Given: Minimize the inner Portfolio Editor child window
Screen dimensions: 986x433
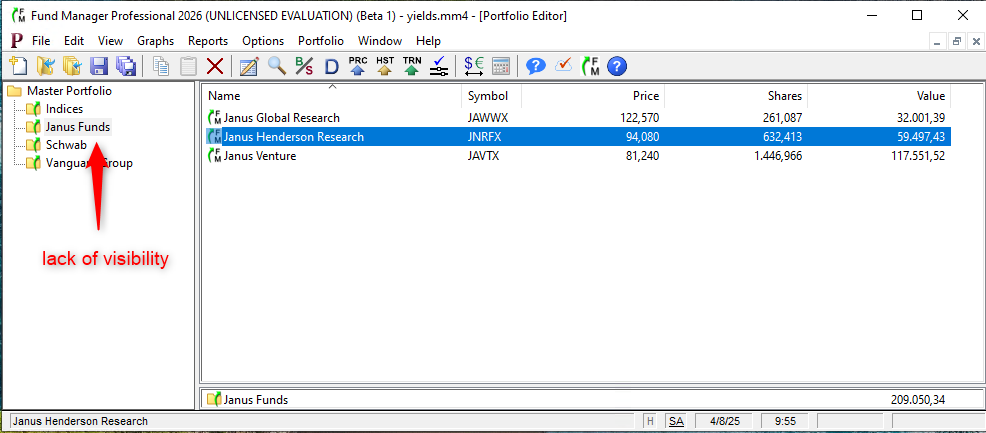Looking at the screenshot, I should click(938, 41).
